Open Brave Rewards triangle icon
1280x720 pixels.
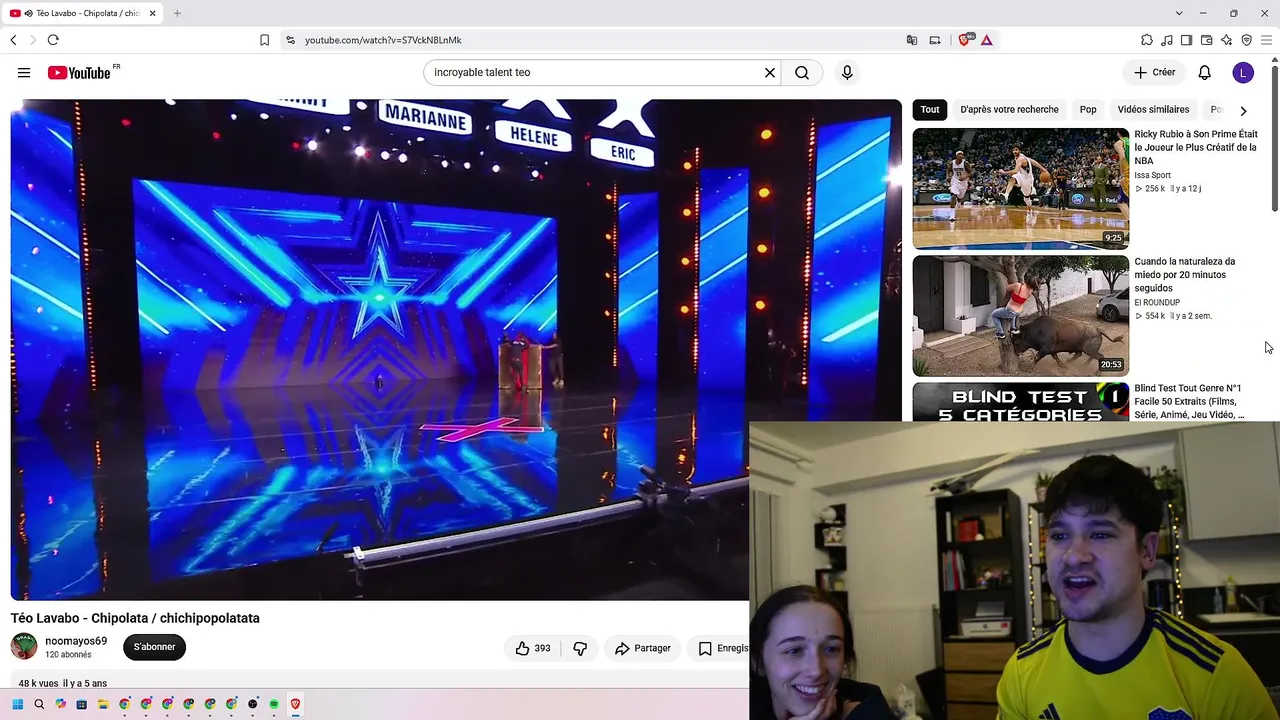pyautogui.click(x=987, y=40)
